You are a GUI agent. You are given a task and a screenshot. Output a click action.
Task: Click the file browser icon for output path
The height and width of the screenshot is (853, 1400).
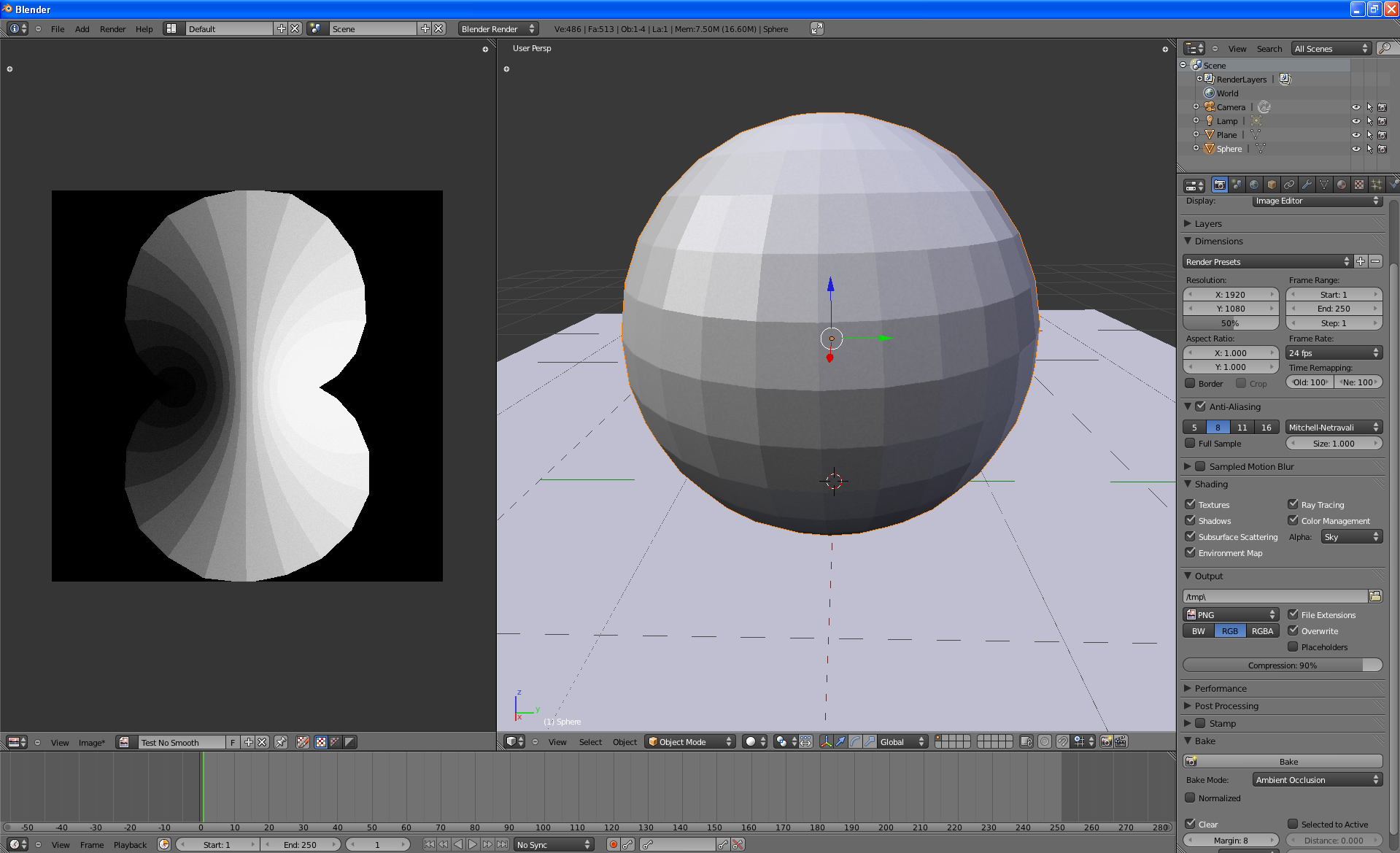(1375, 596)
